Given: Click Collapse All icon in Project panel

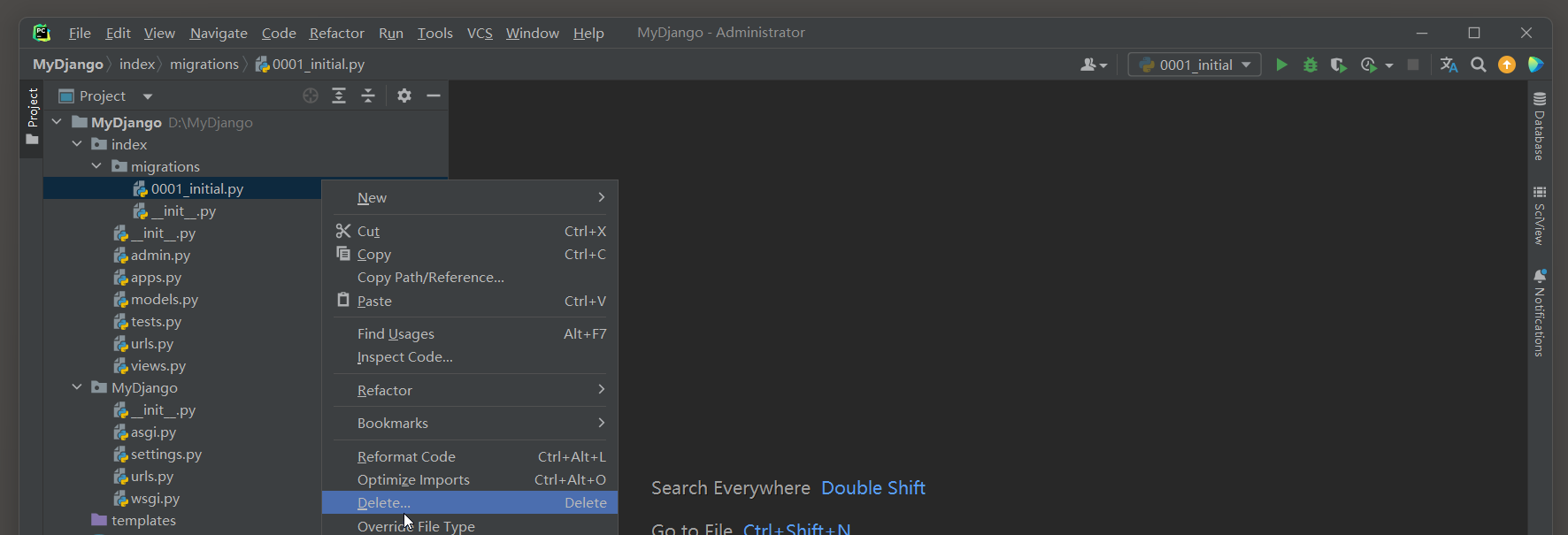Looking at the screenshot, I should coord(368,96).
